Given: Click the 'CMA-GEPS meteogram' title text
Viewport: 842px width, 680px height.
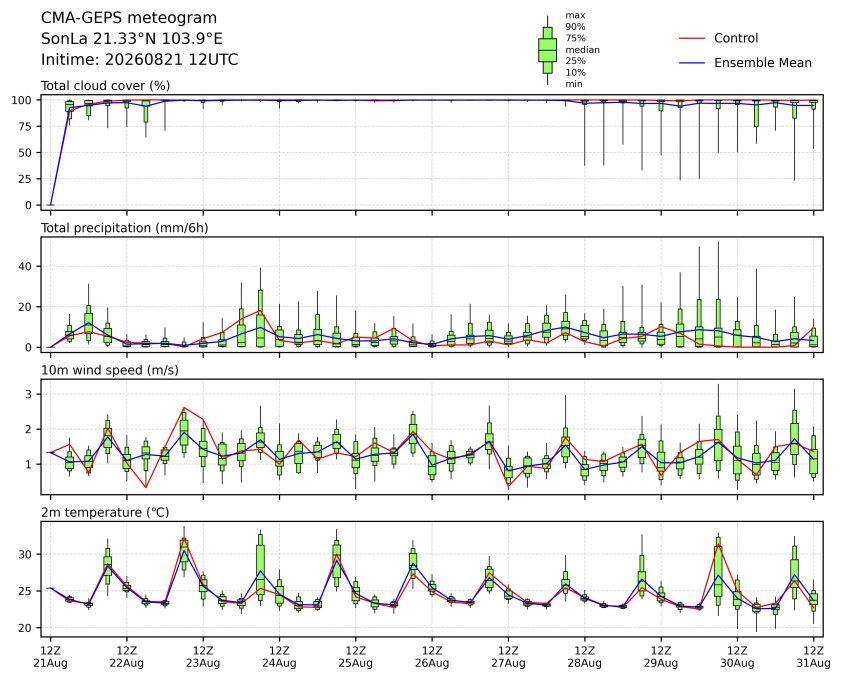Looking at the screenshot, I should (x=129, y=18).
